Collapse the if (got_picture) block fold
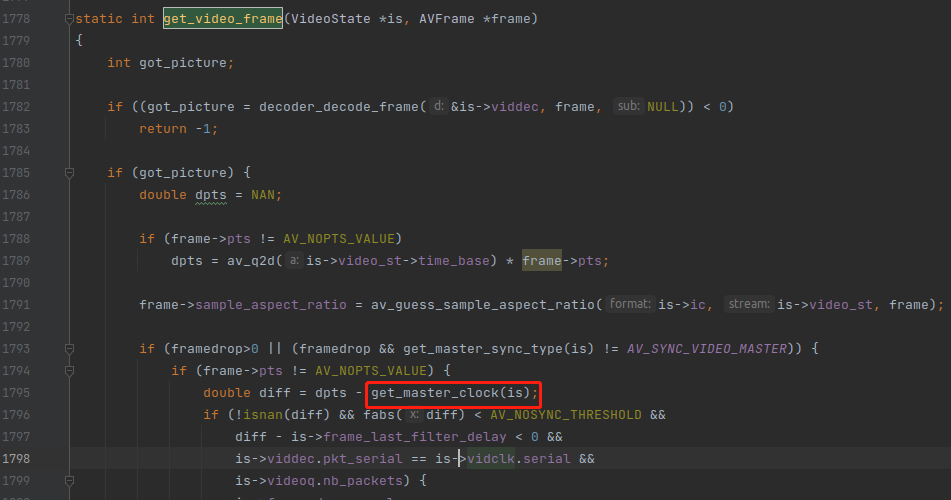The width and height of the screenshot is (951, 500). pyautogui.click(x=69, y=172)
